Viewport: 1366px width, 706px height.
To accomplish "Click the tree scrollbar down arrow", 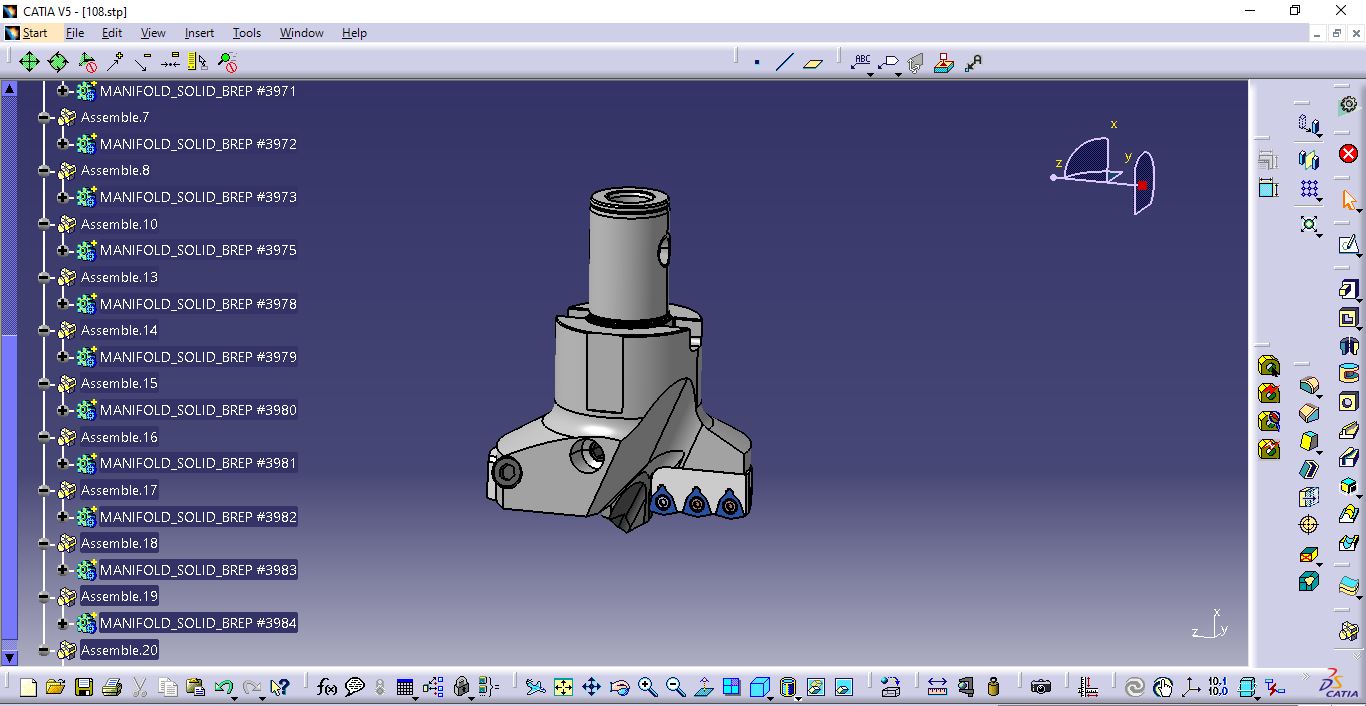I will (x=10, y=658).
